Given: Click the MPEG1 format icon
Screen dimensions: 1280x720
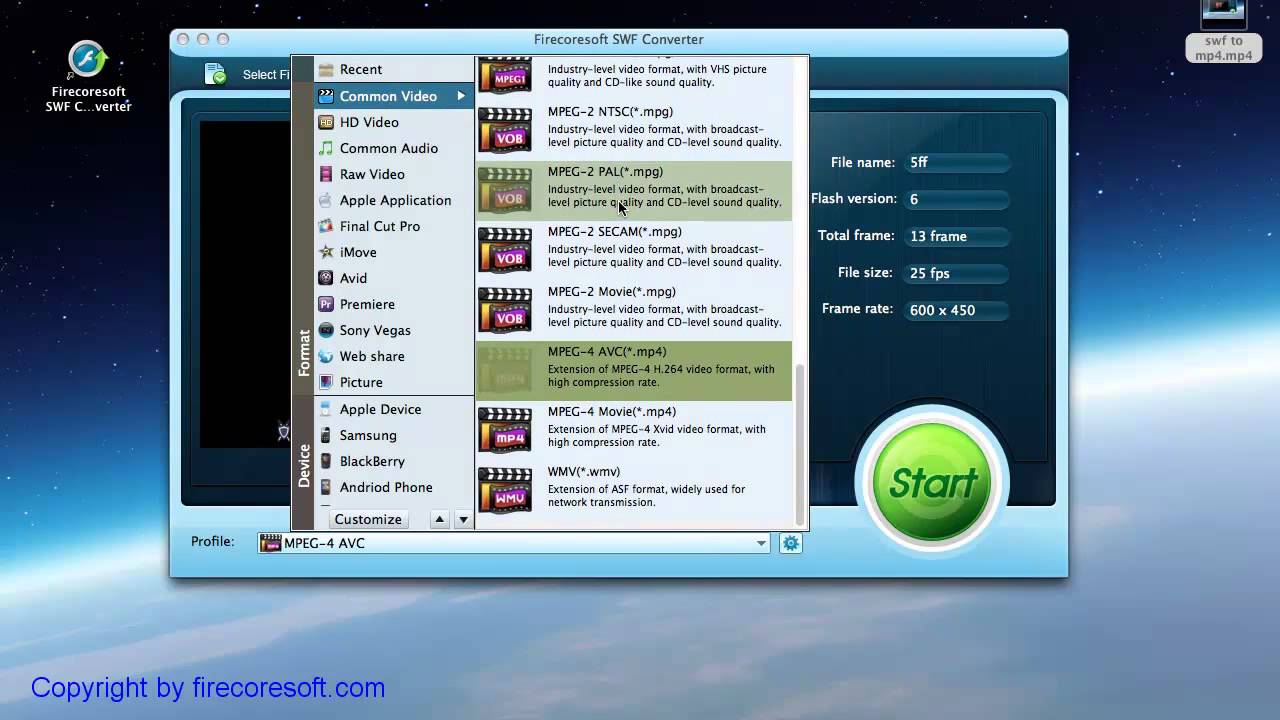Looking at the screenshot, I should tap(505, 75).
